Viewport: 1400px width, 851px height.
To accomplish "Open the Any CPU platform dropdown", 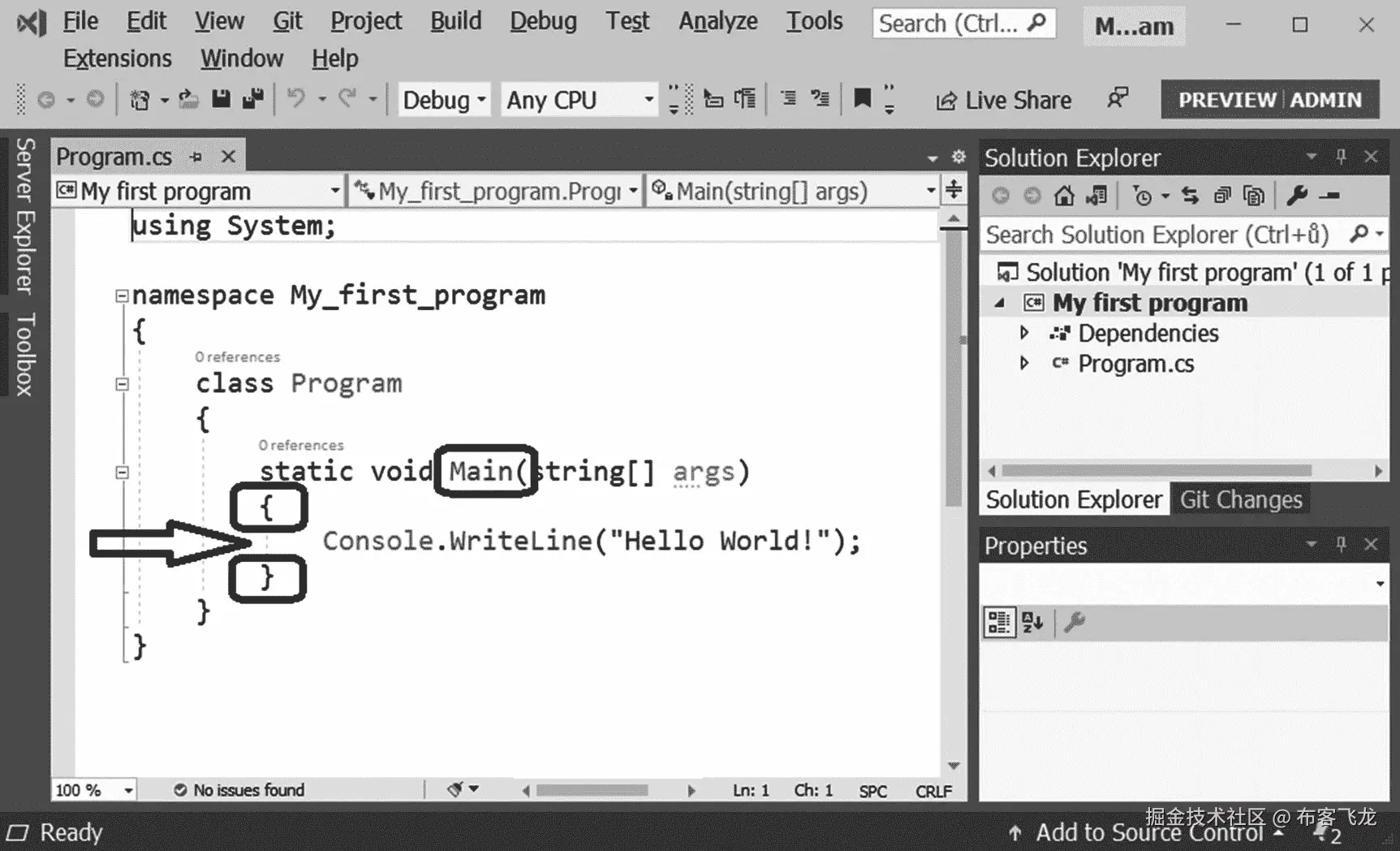I will click(578, 99).
